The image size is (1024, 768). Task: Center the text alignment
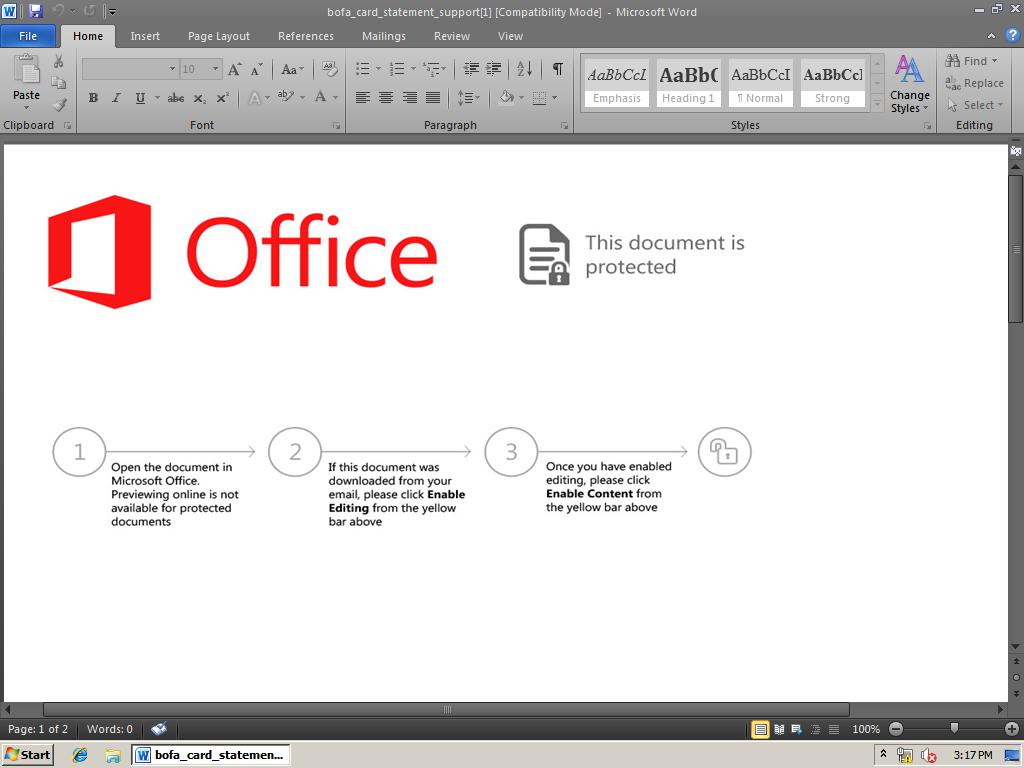pos(386,98)
